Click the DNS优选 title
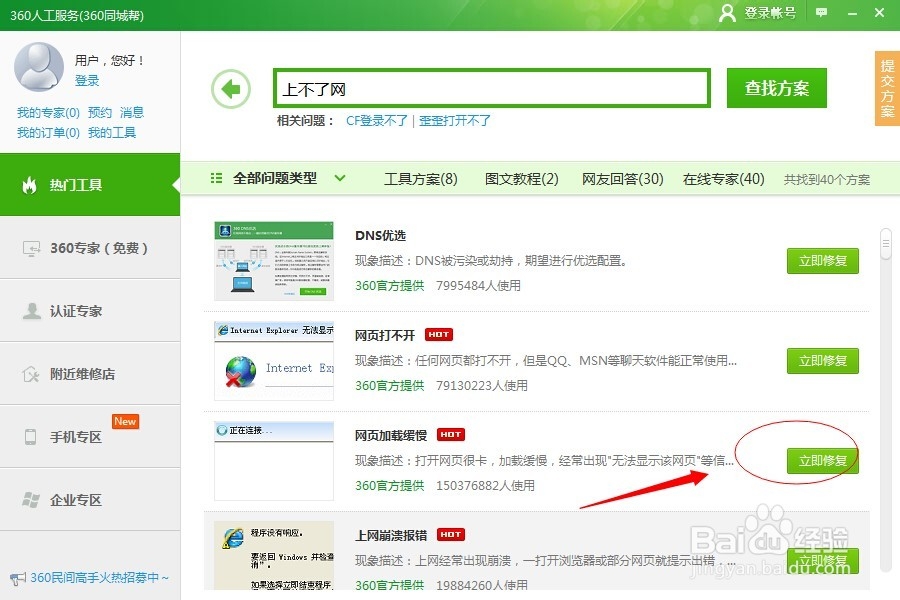The width and height of the screenshot is (900, 600). click(x=380, y=235)
